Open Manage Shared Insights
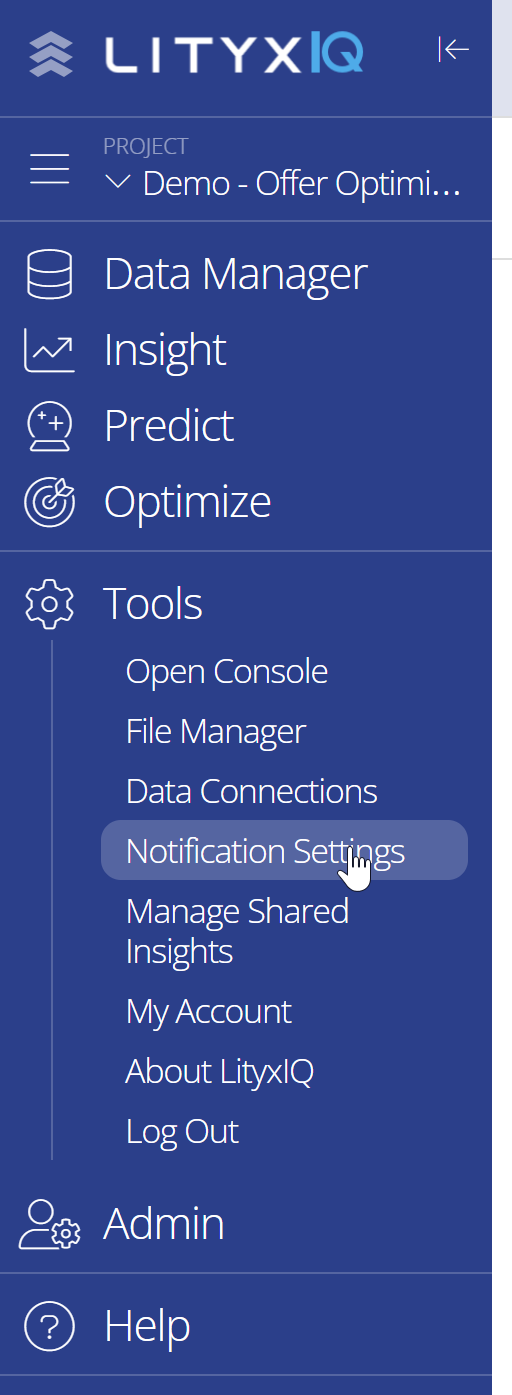This screenshot has width=512, height=1395. click(x=237, y=931)
